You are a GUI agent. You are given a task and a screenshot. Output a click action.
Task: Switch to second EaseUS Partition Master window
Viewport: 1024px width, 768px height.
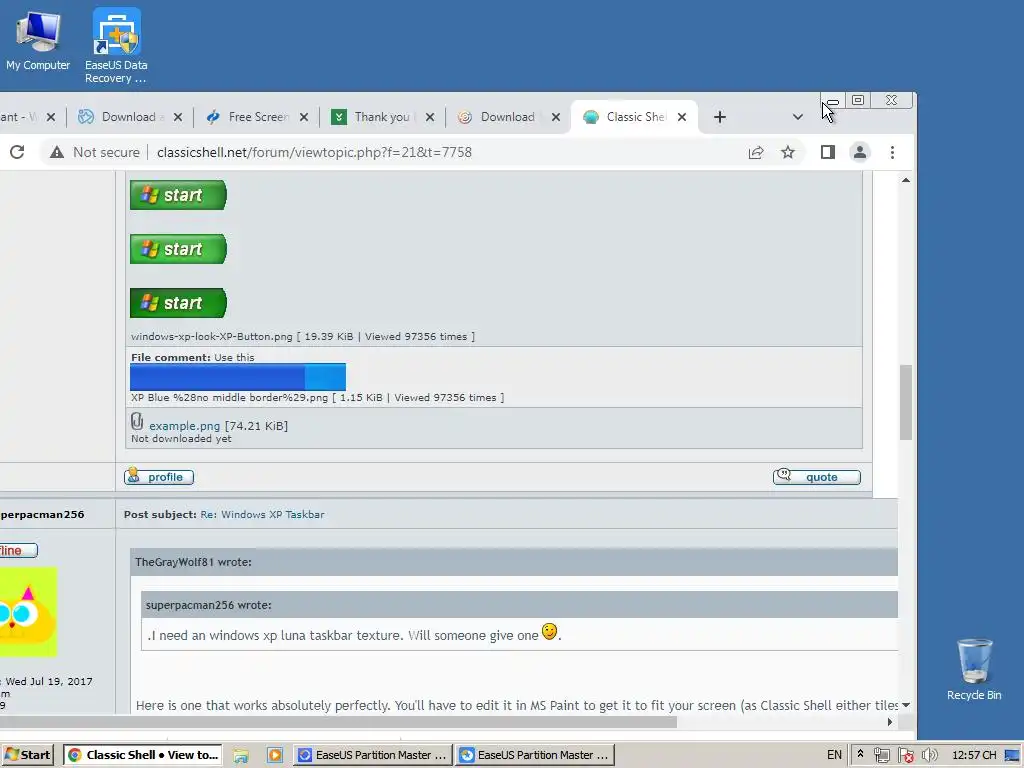click(x=534, y=755)
